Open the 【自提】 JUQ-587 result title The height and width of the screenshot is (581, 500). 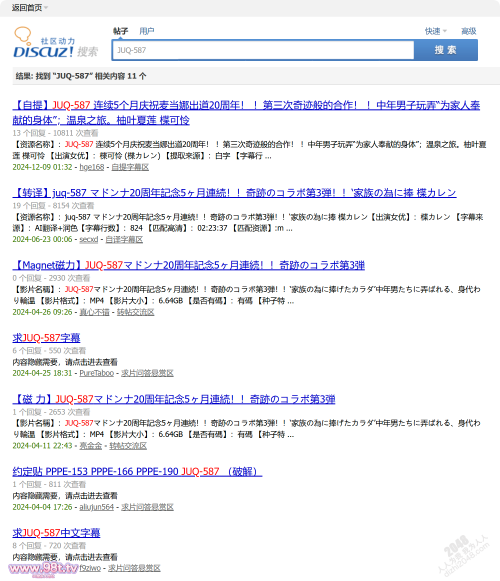(246, 113)
